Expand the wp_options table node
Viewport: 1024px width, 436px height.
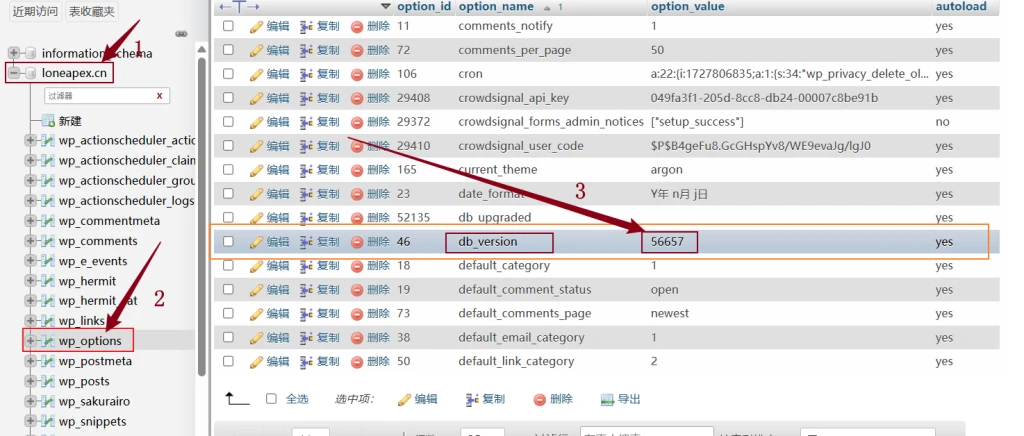pyautogui.click(x=30, y=341)
